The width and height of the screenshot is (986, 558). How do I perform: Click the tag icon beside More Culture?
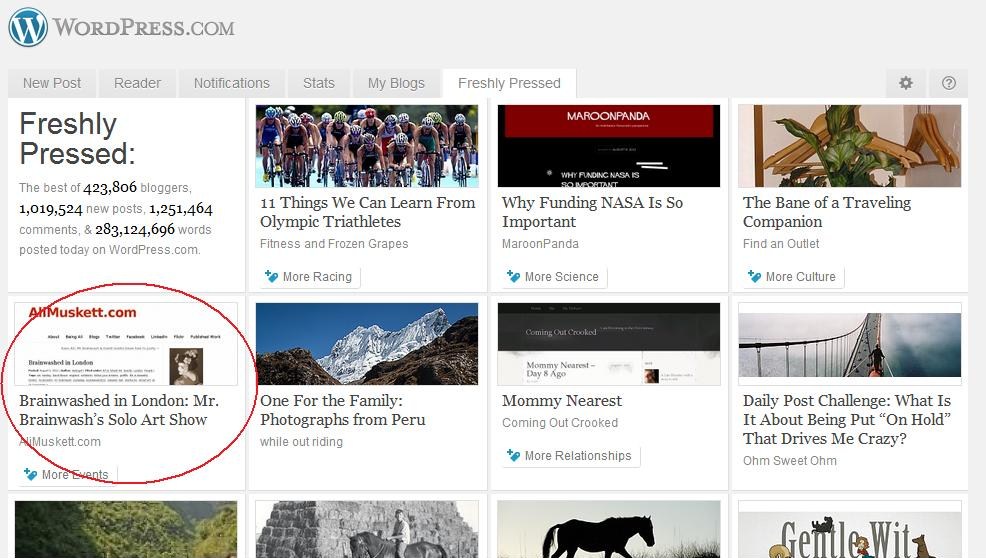click(754, 277)
